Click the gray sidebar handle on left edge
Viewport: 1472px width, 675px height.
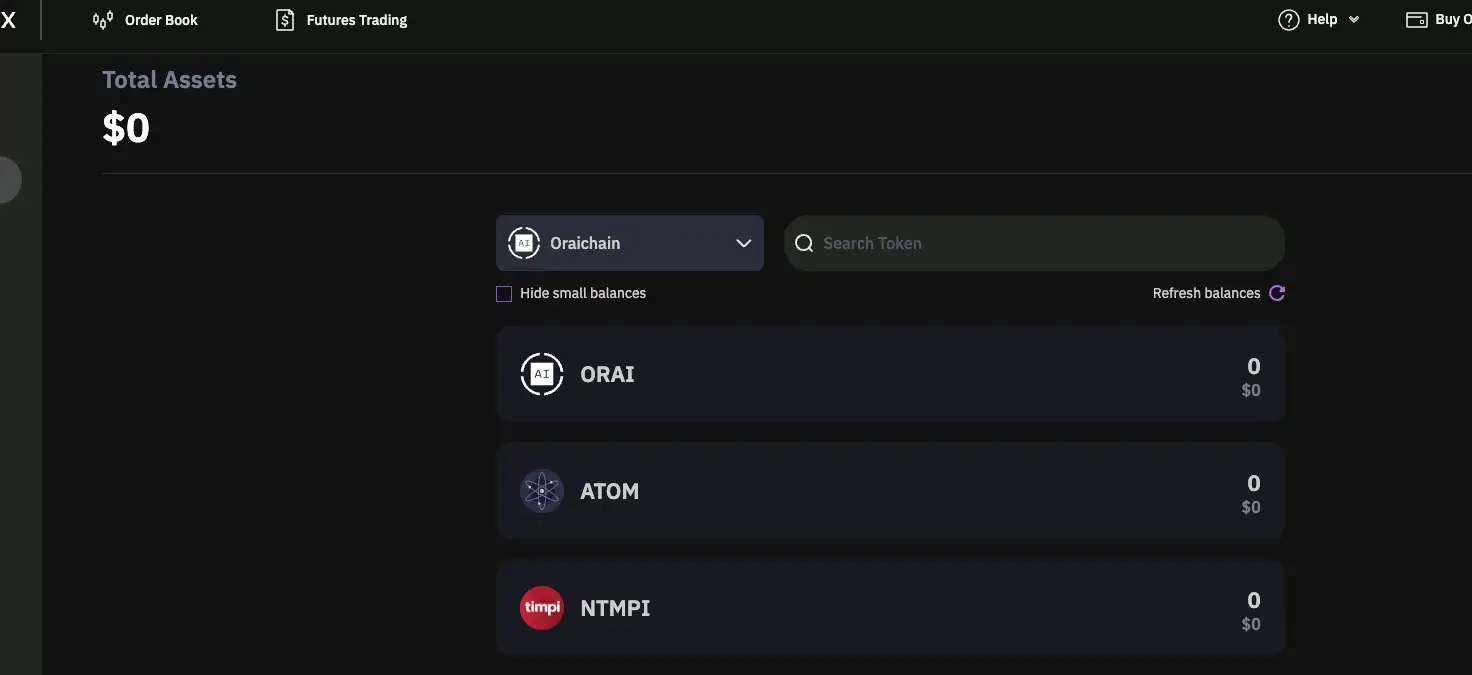pos(9,180)
